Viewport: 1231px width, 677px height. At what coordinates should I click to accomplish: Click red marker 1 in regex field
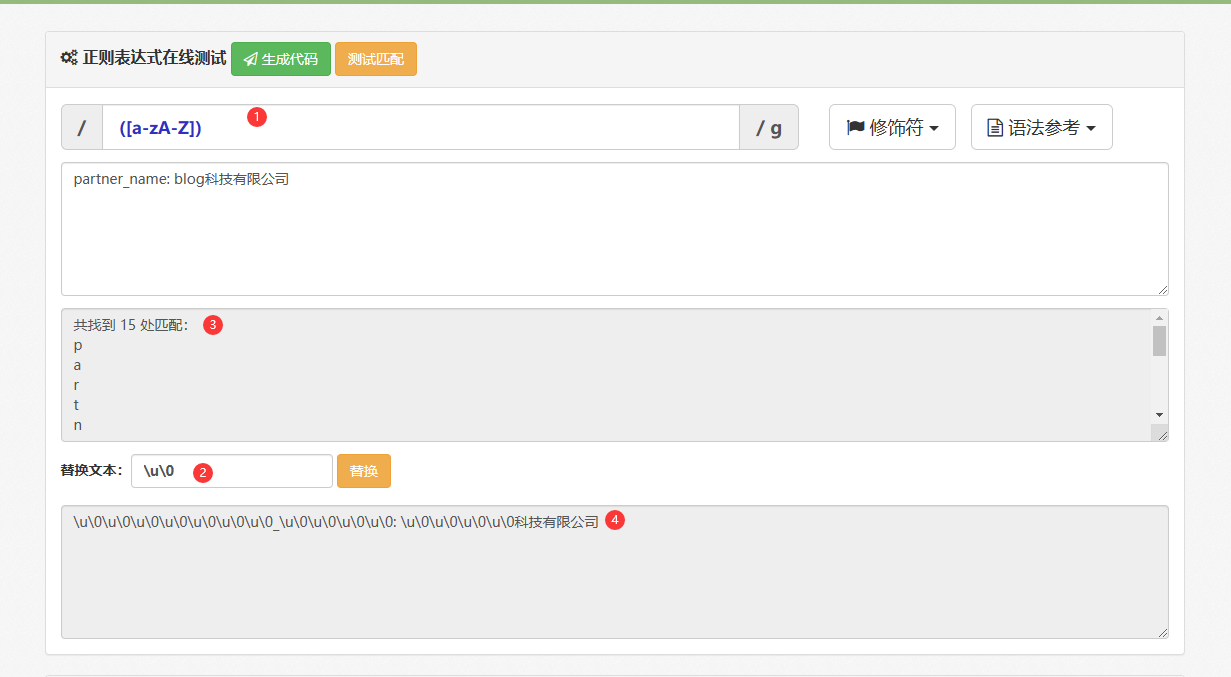(x=256, y=117)
